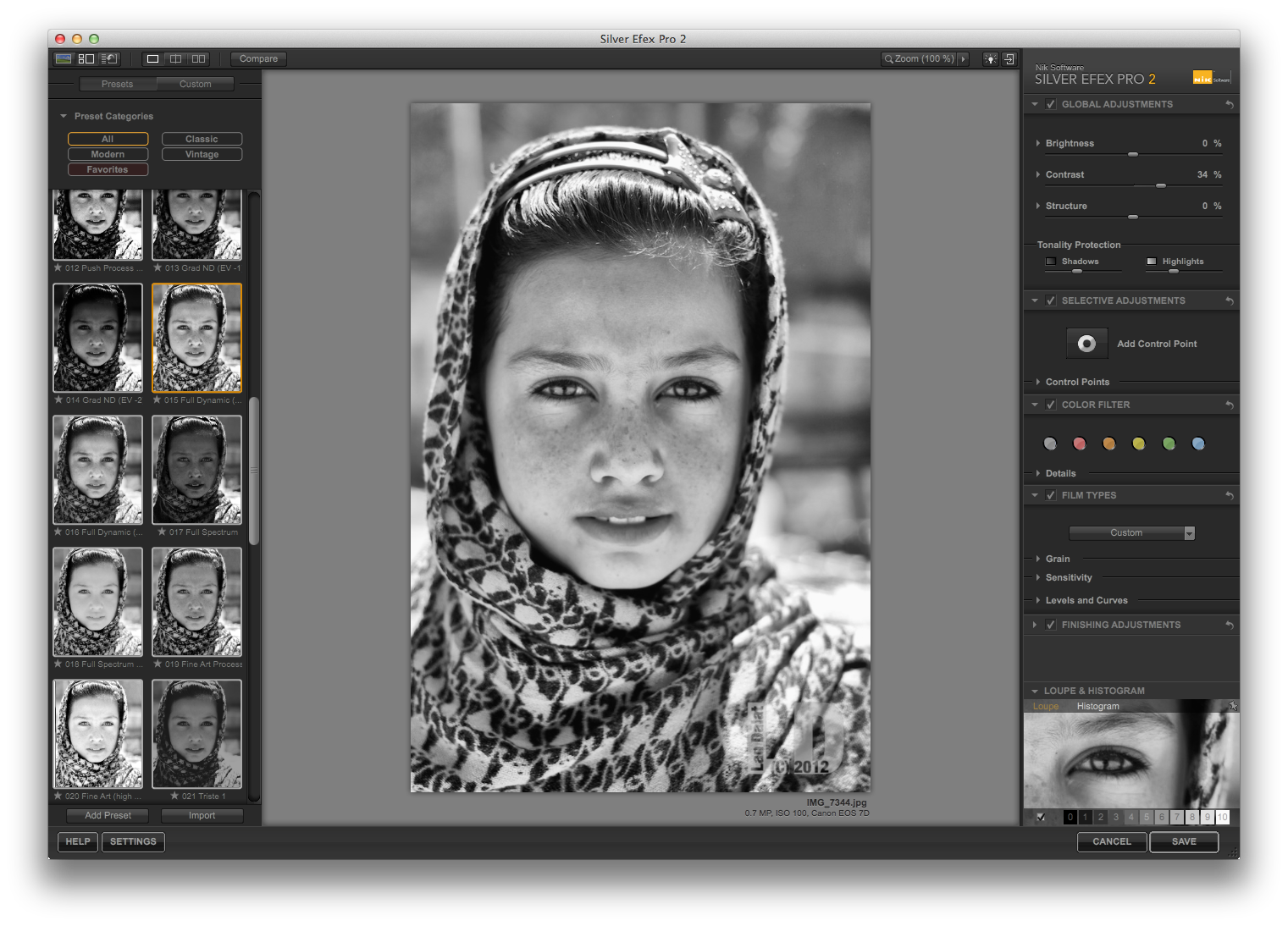Image resolution: width=1288 pixels, height=926 pixels.
Task: Disable the Color Filter checkbox
Action: point(1051,405)
